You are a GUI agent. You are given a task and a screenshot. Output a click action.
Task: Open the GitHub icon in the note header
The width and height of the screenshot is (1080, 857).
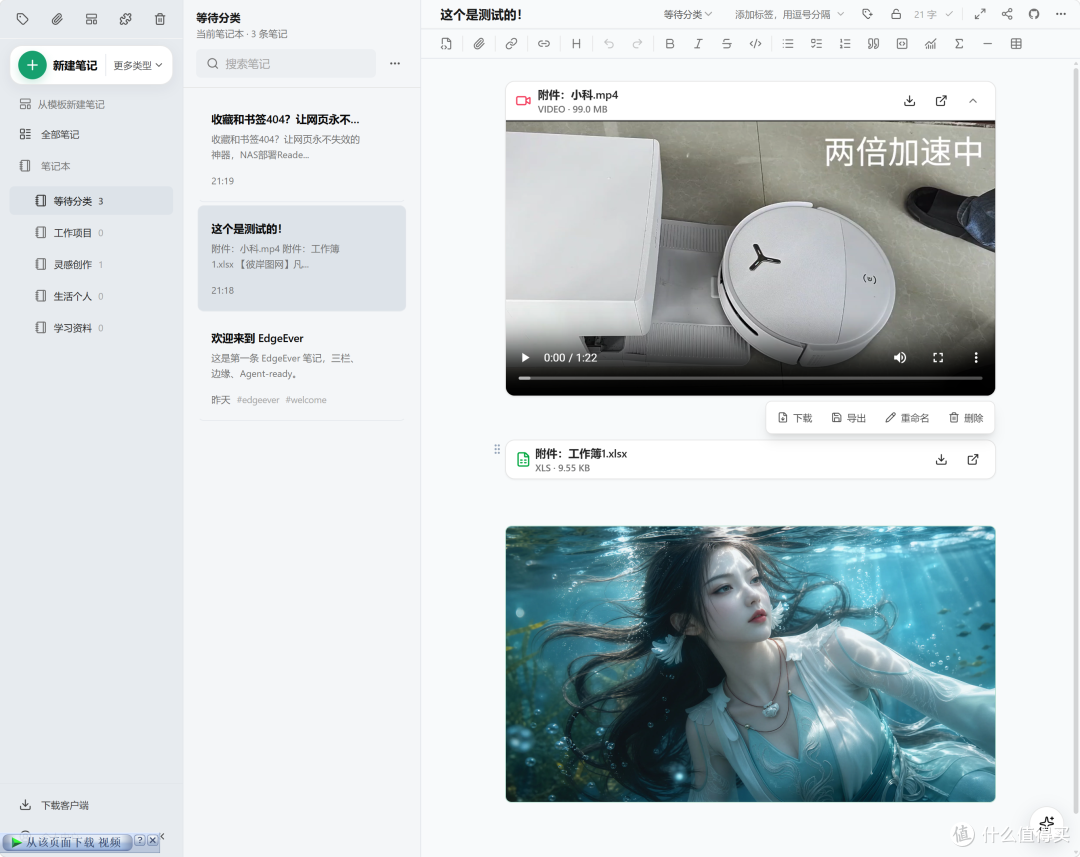tap(1034, 14)
